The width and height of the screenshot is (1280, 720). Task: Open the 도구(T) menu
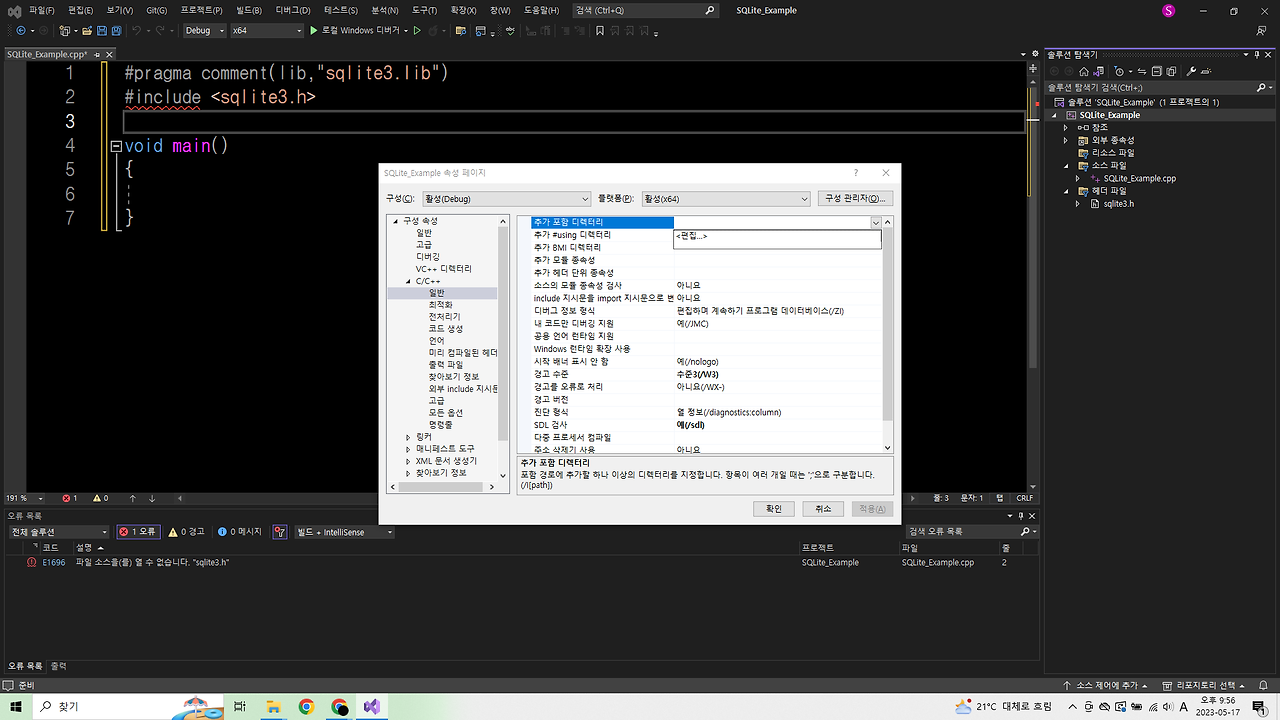424,10
